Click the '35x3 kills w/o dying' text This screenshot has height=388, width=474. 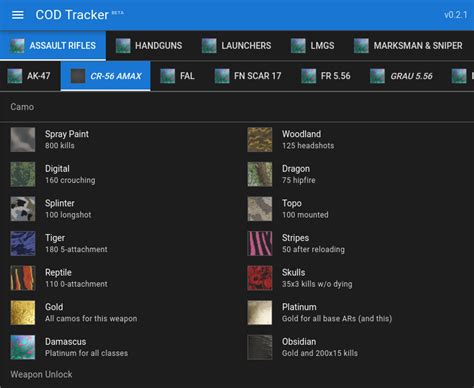click(317, 284)
